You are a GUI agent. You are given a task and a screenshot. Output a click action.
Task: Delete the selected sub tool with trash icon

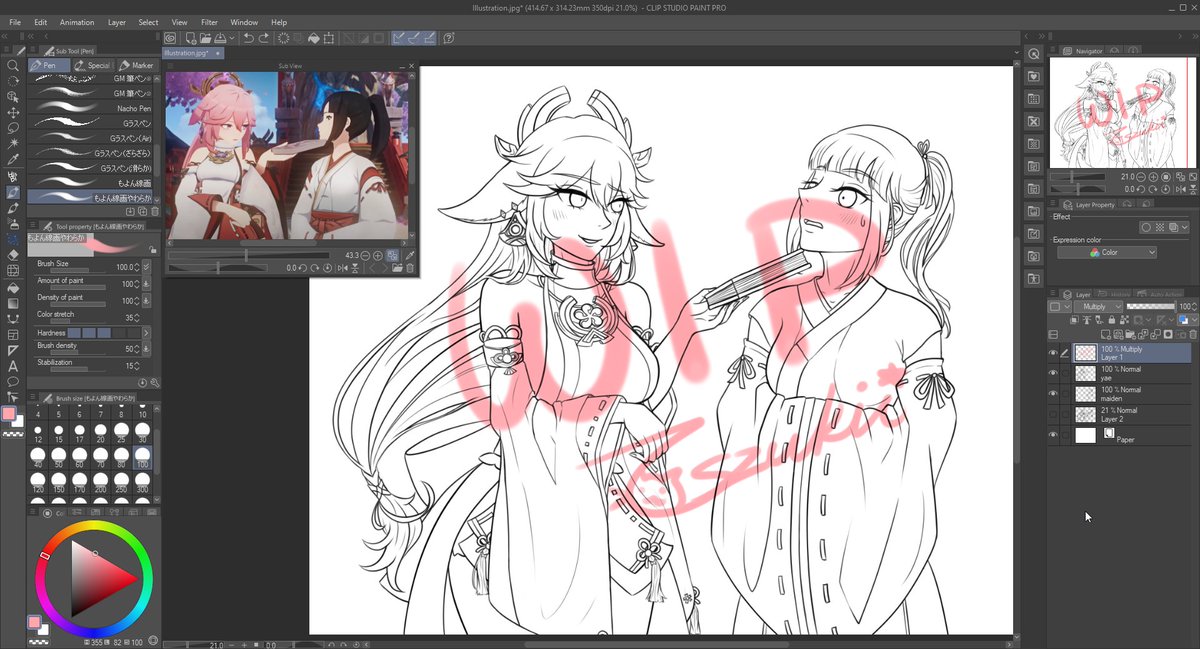[155, 212]
